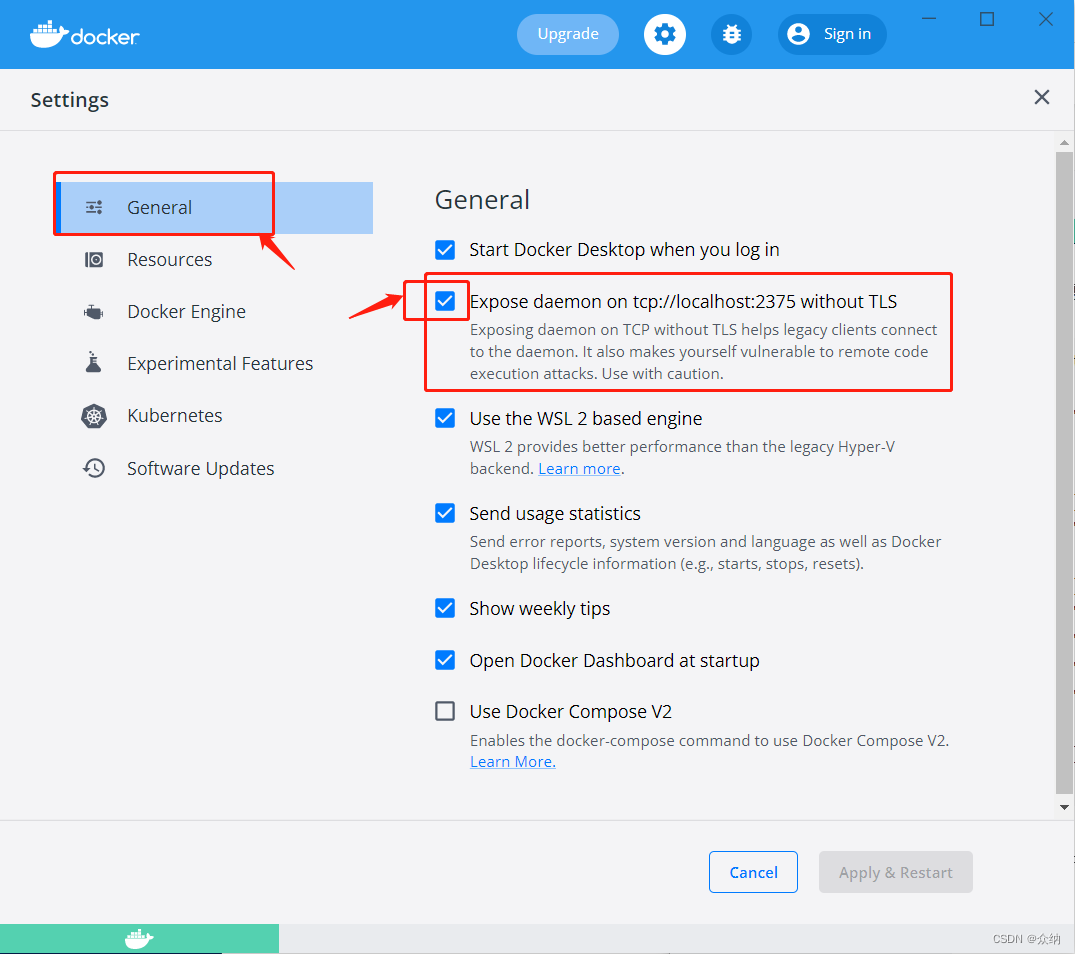This screenshot has height=954, width=1075.
Task: Click the scrollbar down arrow
Action: [1063, 807]
